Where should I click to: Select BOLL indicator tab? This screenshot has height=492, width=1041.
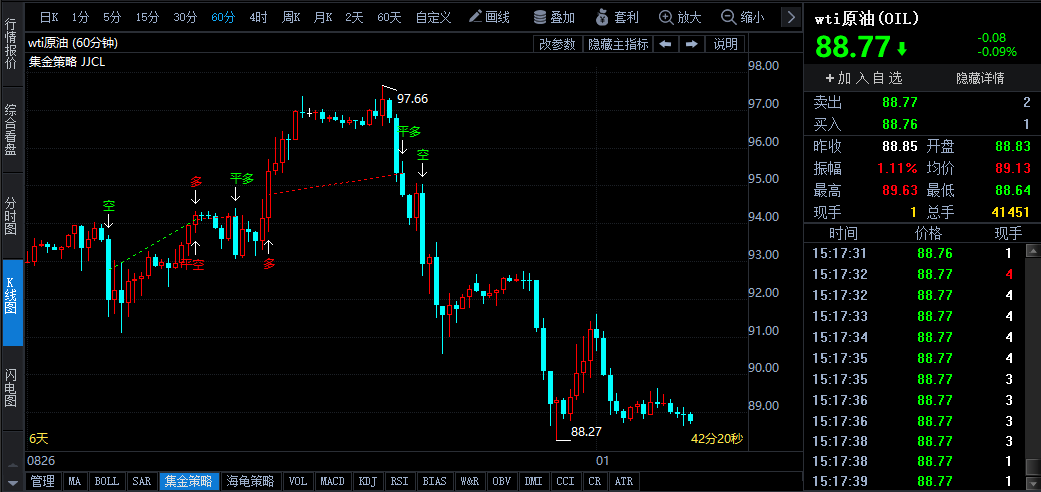(x=106, y=481)
